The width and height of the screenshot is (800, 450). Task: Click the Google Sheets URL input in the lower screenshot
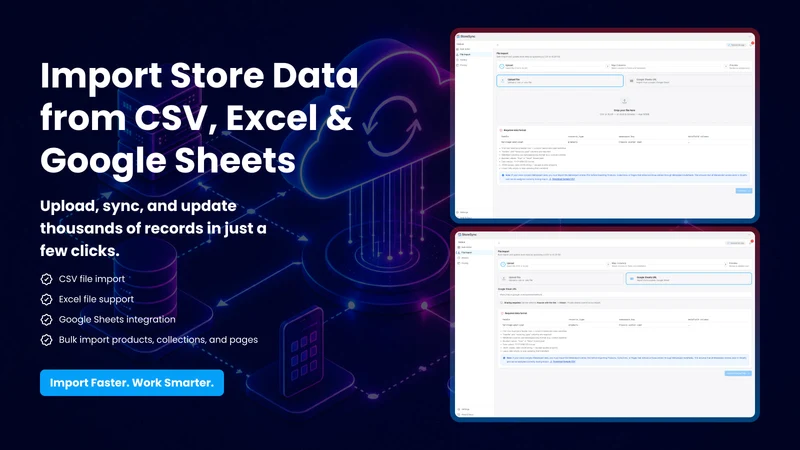[x=624, y=294]
